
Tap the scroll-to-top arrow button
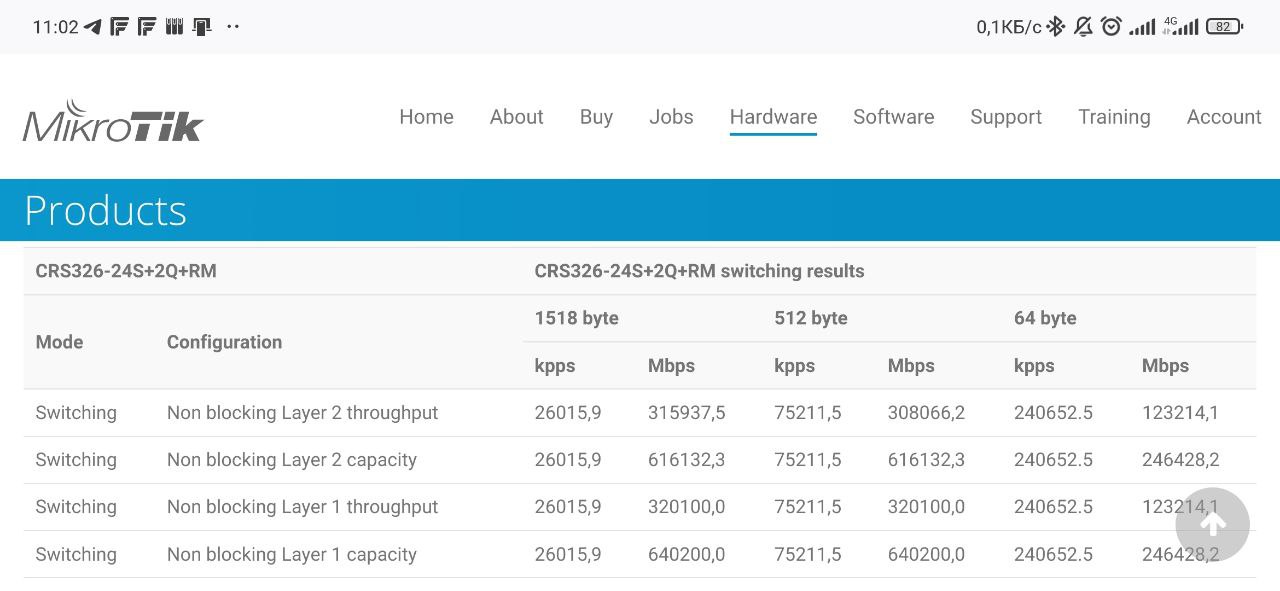[1212, 525]
